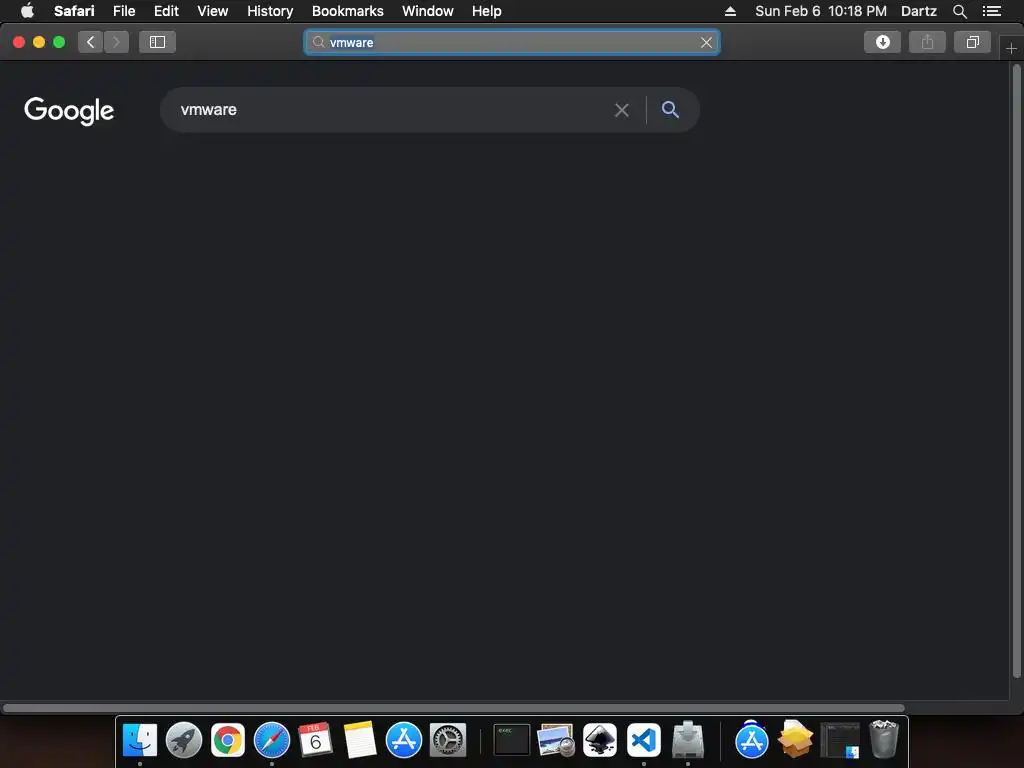Click the Google logo
Image resolution: width=1024 pixels, height=768 pixels.
69,110
